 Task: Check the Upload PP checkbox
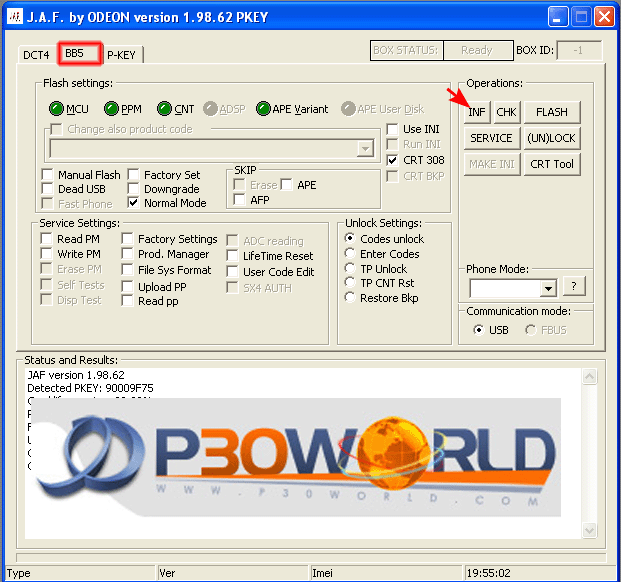127,287
